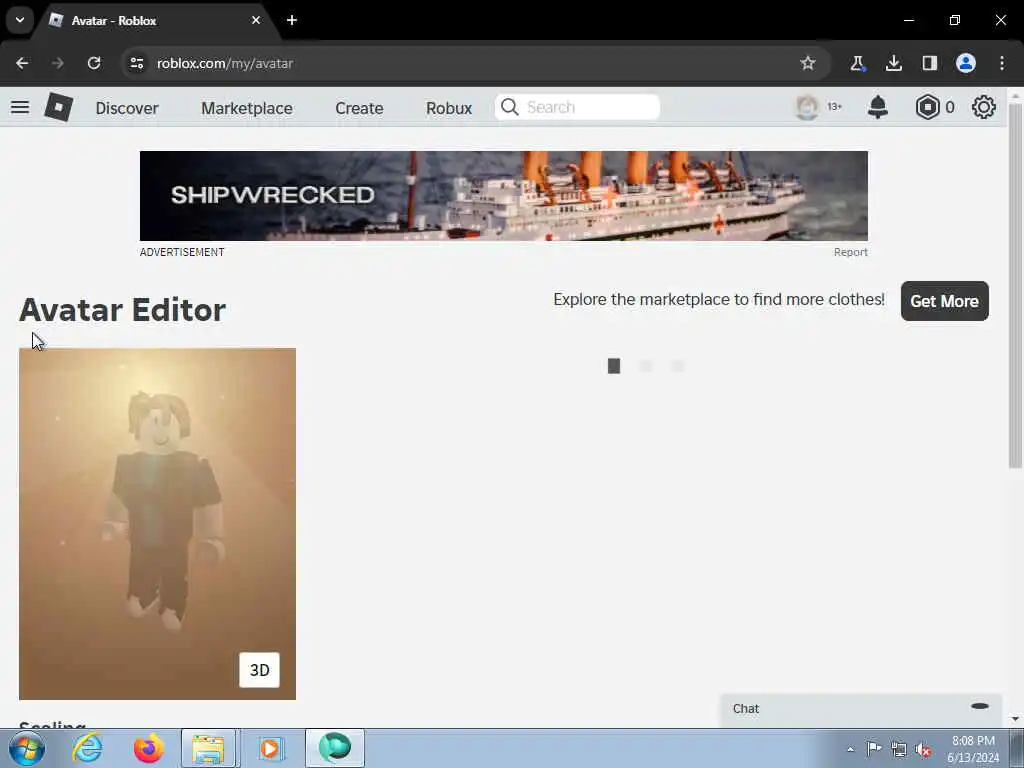Screen dimensions: 1024x768
Task: Reload the Roblox avatar page
Action: click(94, 63)
